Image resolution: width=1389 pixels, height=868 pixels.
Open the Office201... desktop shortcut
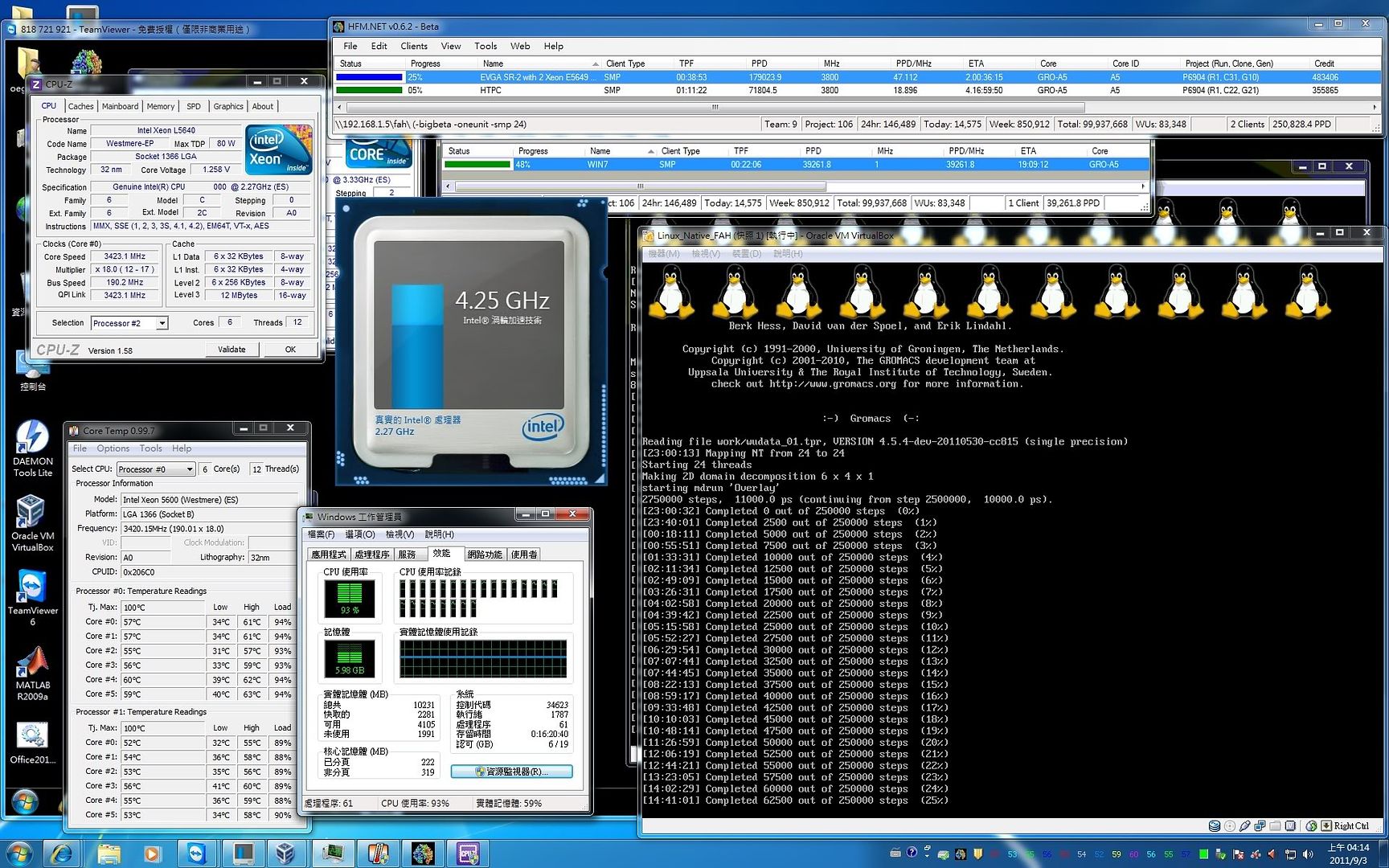pyautogui.click(x=32, y=742)
